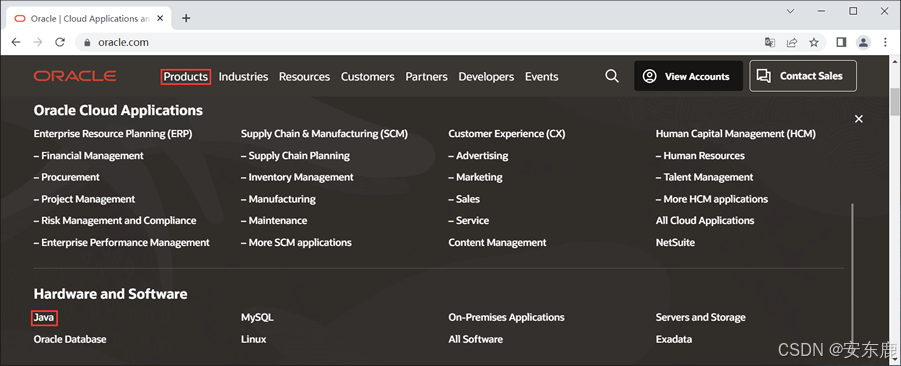
Task: Open the Products menu
Action: 186,76
